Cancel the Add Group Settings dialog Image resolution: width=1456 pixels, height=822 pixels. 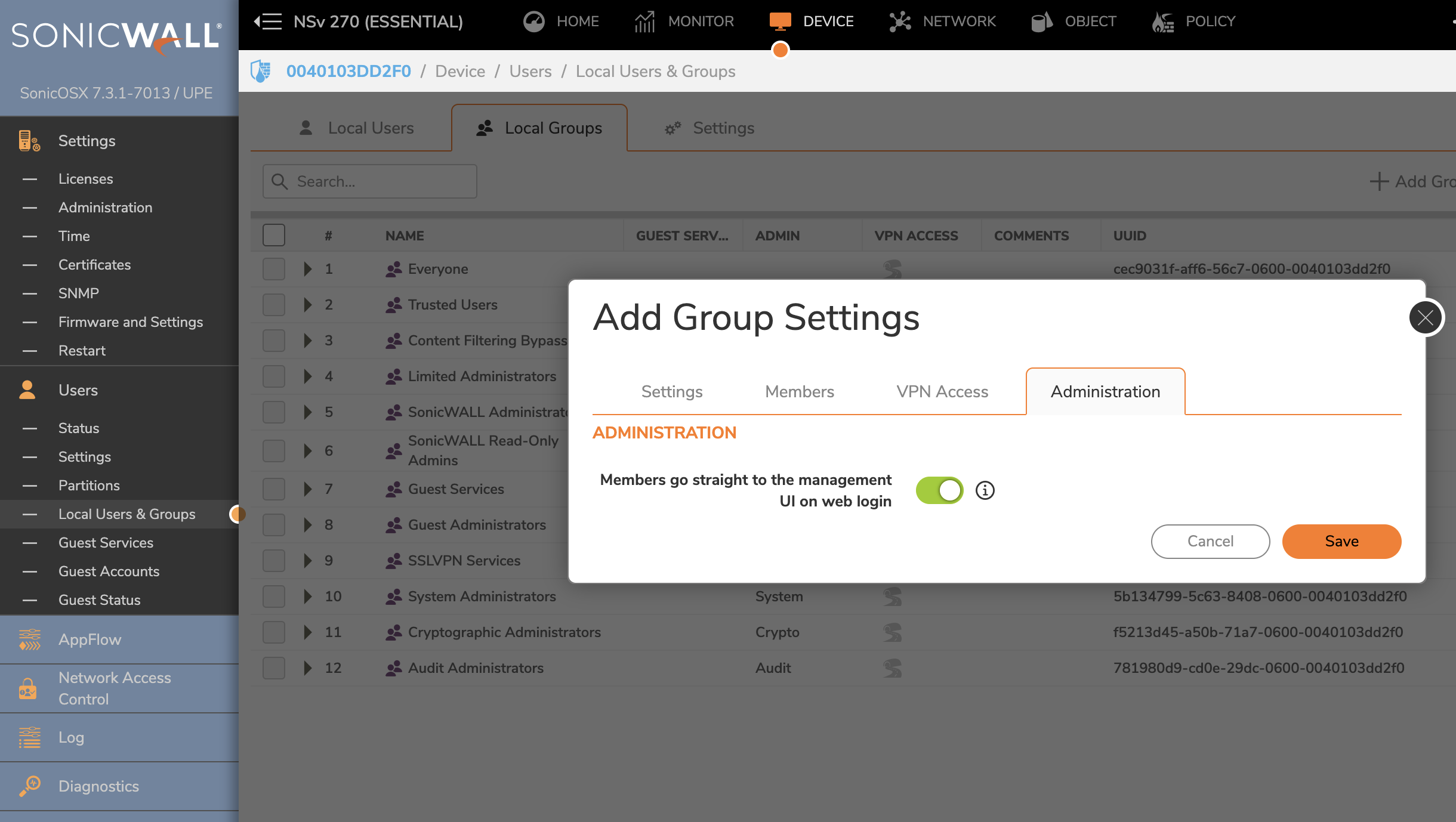(x=1210, y=541)
